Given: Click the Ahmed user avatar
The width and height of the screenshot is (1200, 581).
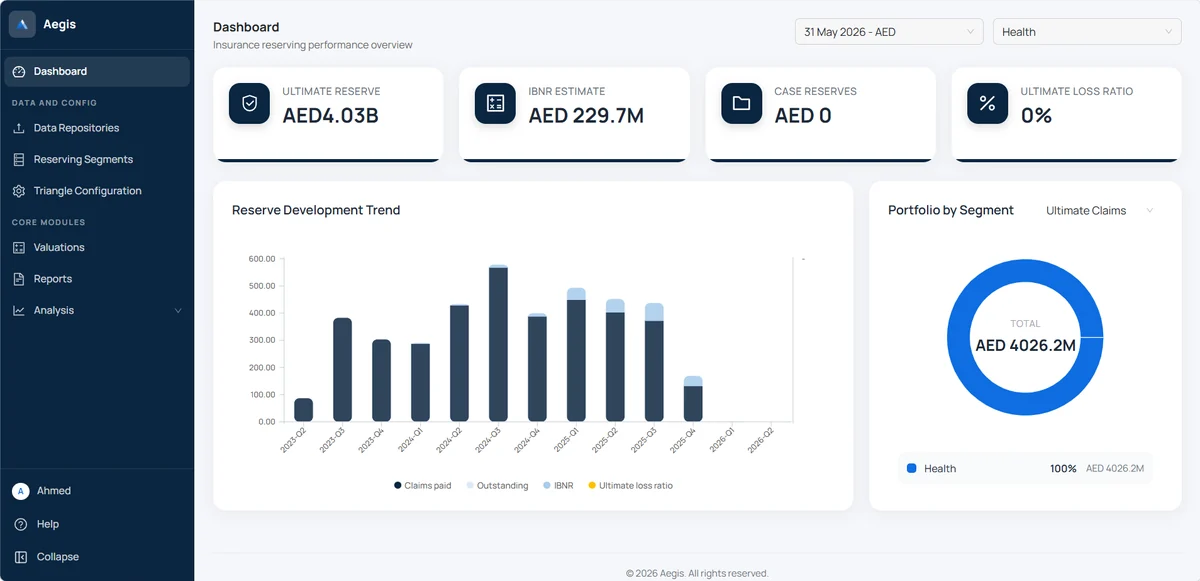Looking at the screenshot, I should coord(20,491).
